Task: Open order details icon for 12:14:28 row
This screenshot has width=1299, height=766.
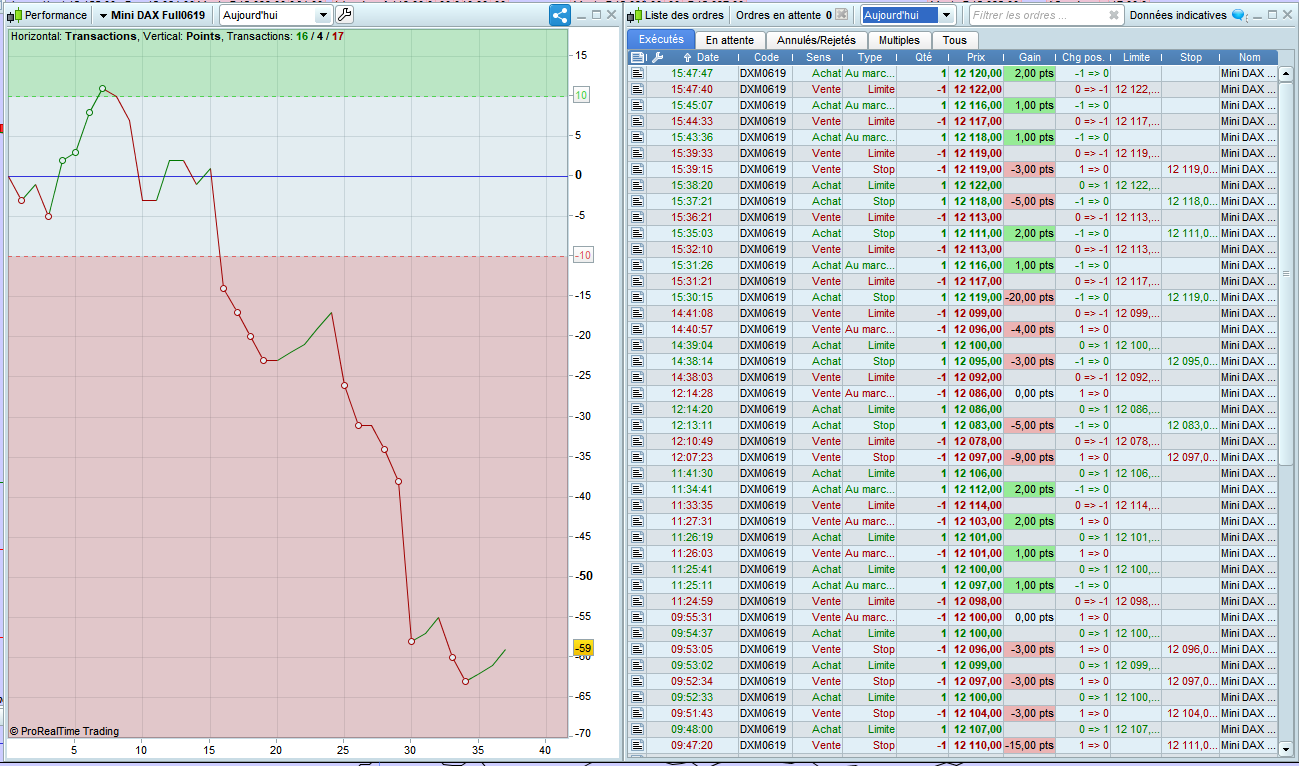Action: click(637, 393)
